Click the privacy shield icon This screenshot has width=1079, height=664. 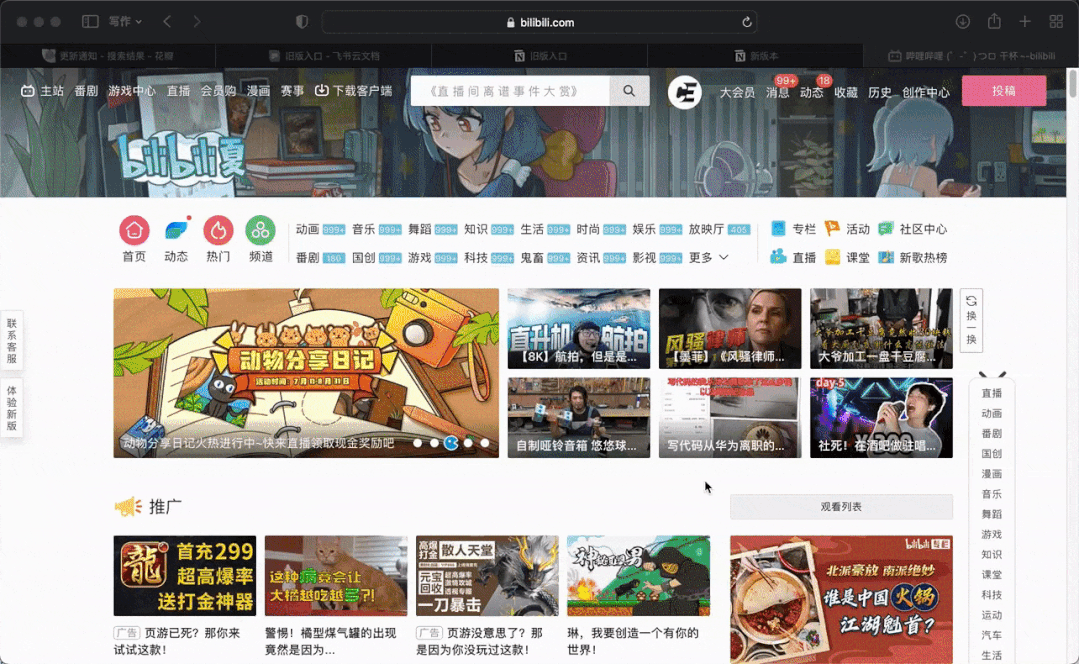(301, 22)
